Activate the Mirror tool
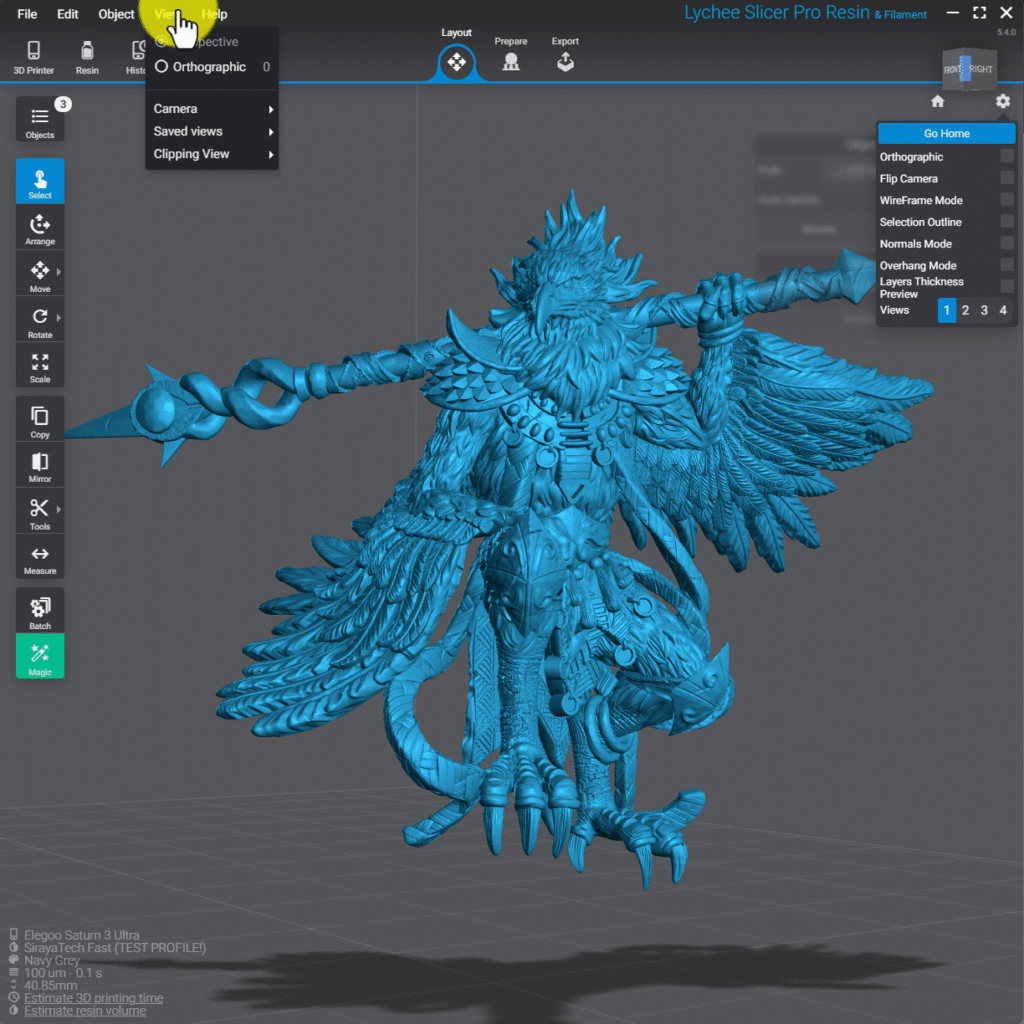The height and width of the screenshot is (1024, 1024). [x=40, y=466]
